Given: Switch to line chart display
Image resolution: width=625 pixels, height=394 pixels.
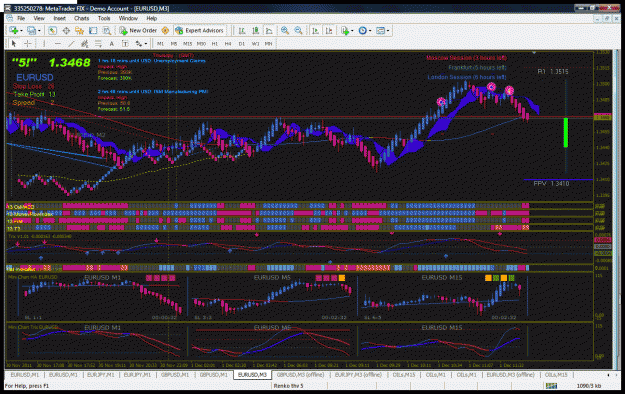Looking at the screenshot, I should [269, 31].
